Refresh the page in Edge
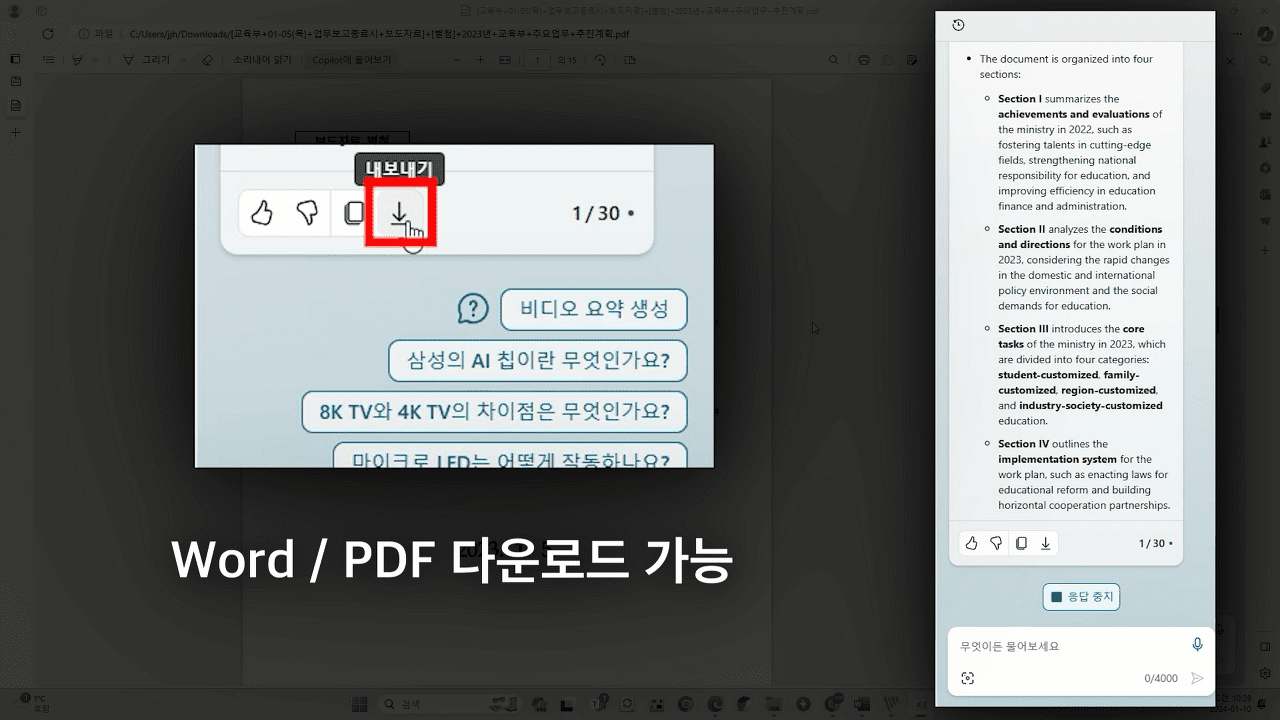This screenshot has height=720, width=1280. [48, 33]
